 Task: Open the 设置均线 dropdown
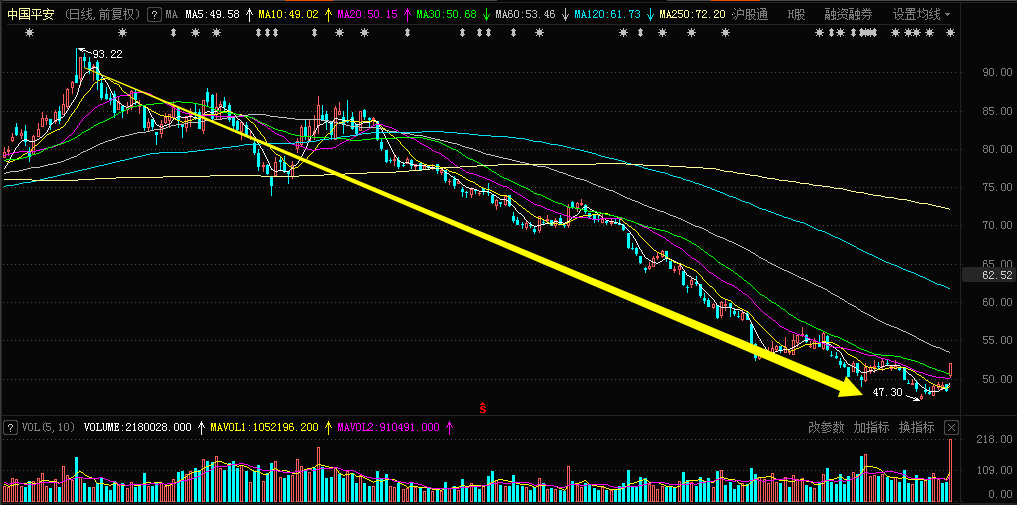921,15
